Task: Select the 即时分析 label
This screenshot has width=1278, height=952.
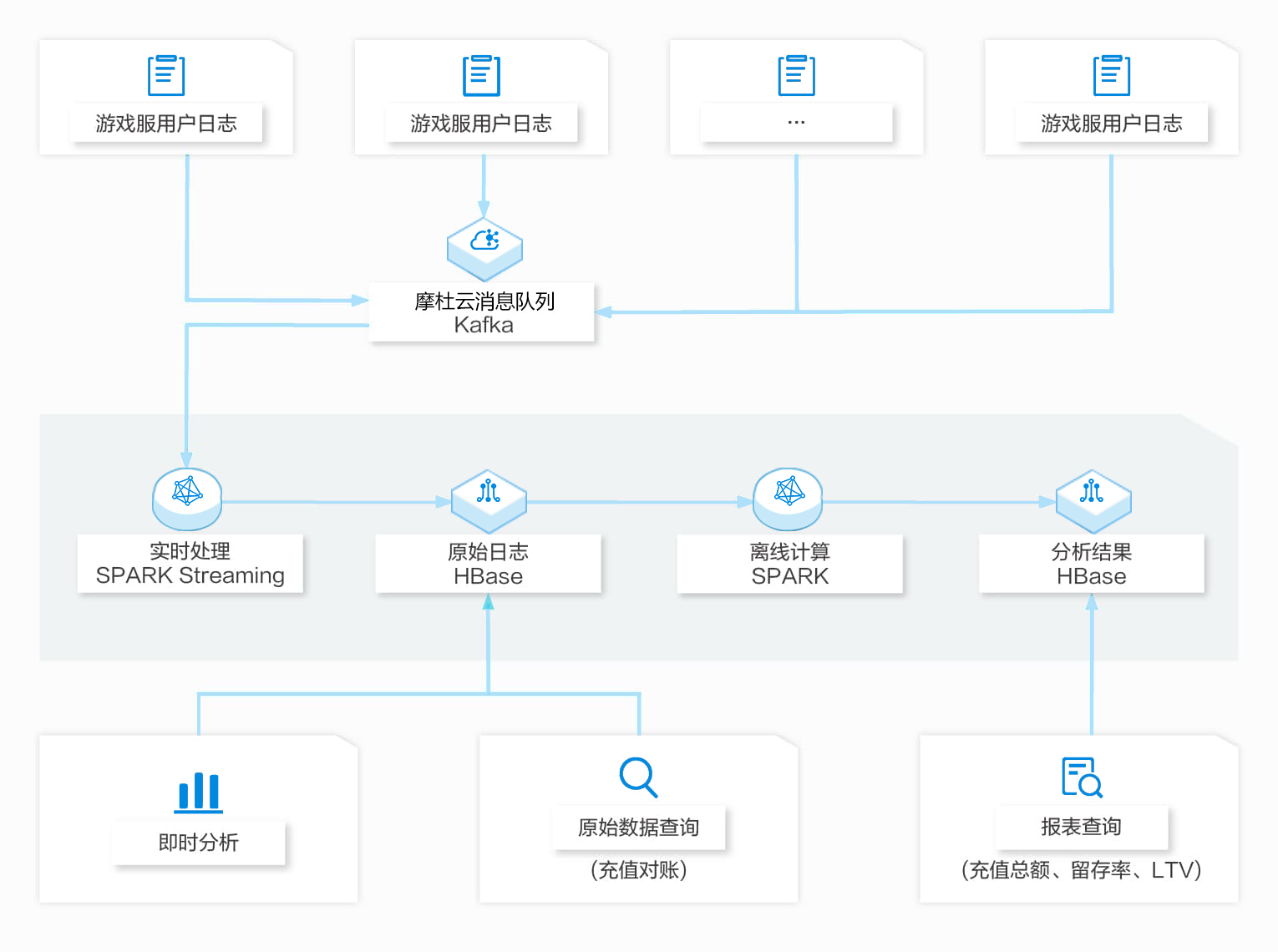Action: pyautogui.click(x=199, y=843)
